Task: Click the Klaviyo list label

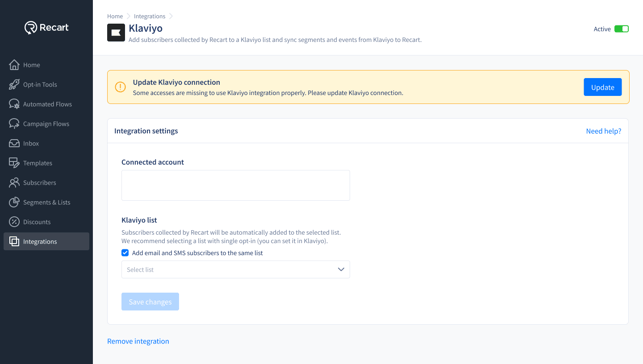Action: [x=139, y=220]
